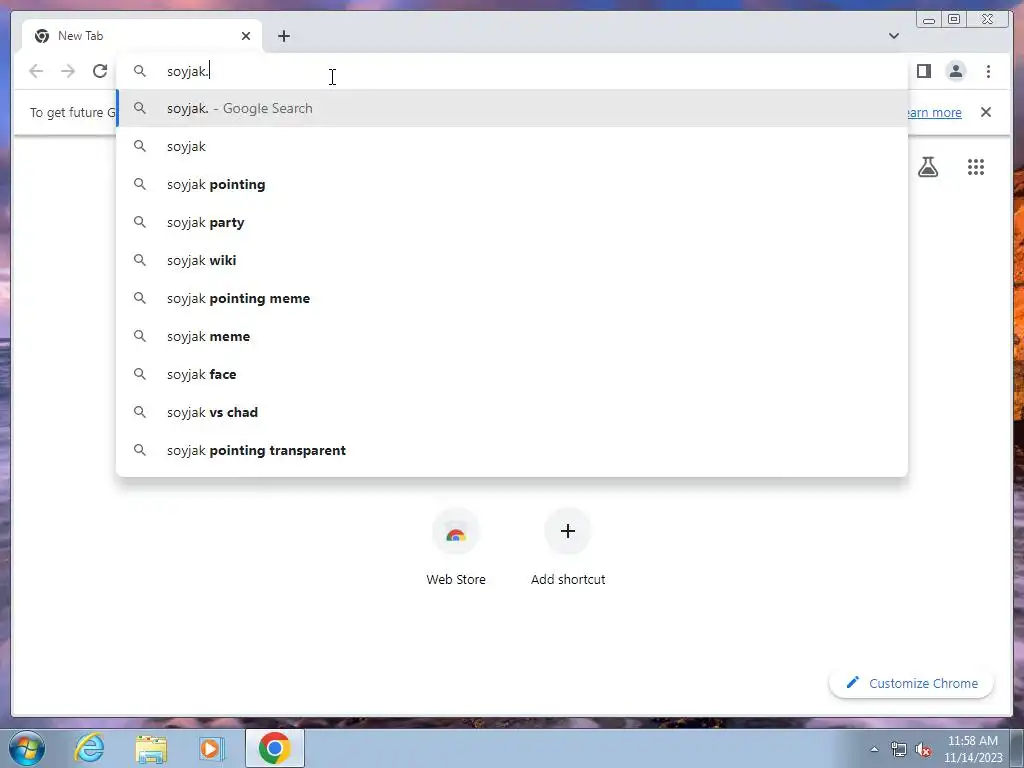Open the clock showing 11:58 AM
This screenshot has height=768, width=1024.
tap(973, 749)
